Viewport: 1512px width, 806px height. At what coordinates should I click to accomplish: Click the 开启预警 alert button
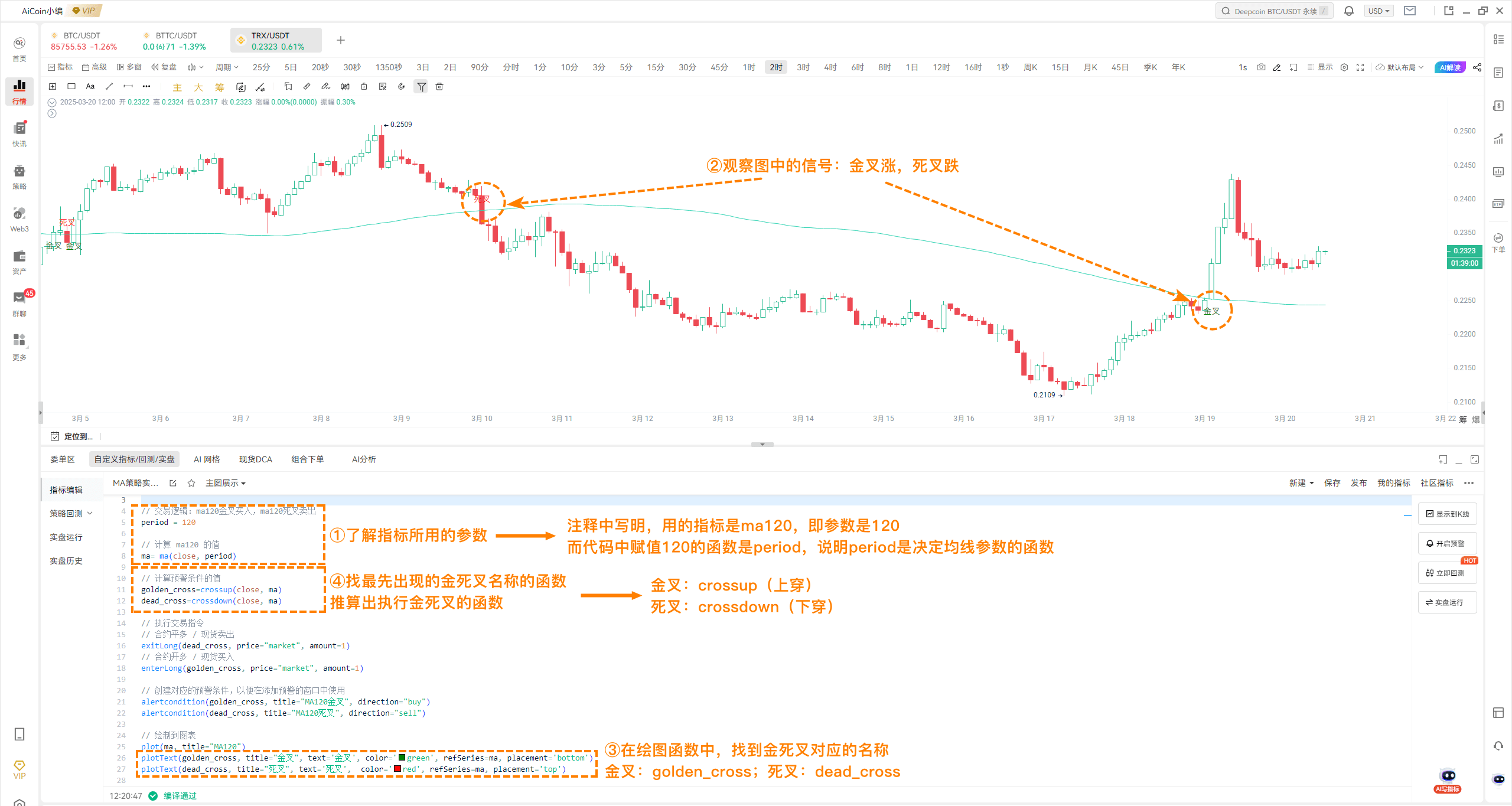1447,543
